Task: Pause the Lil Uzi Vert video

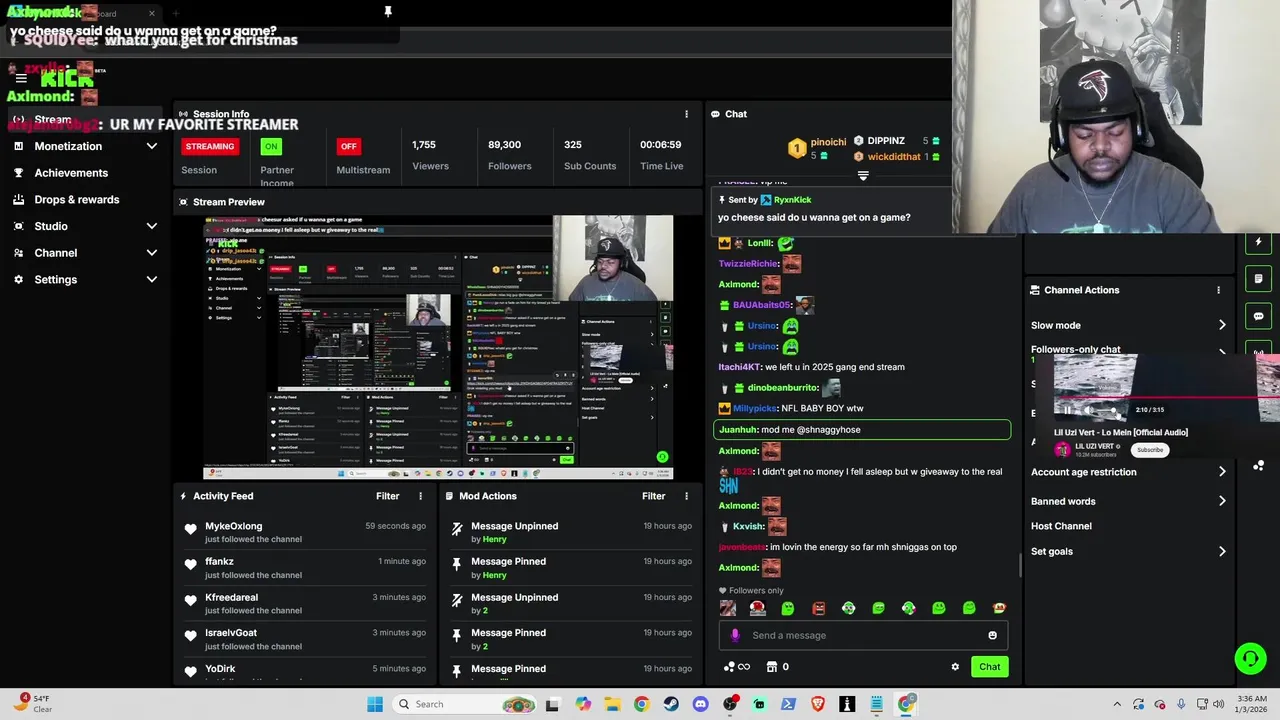Action: 1067,410
